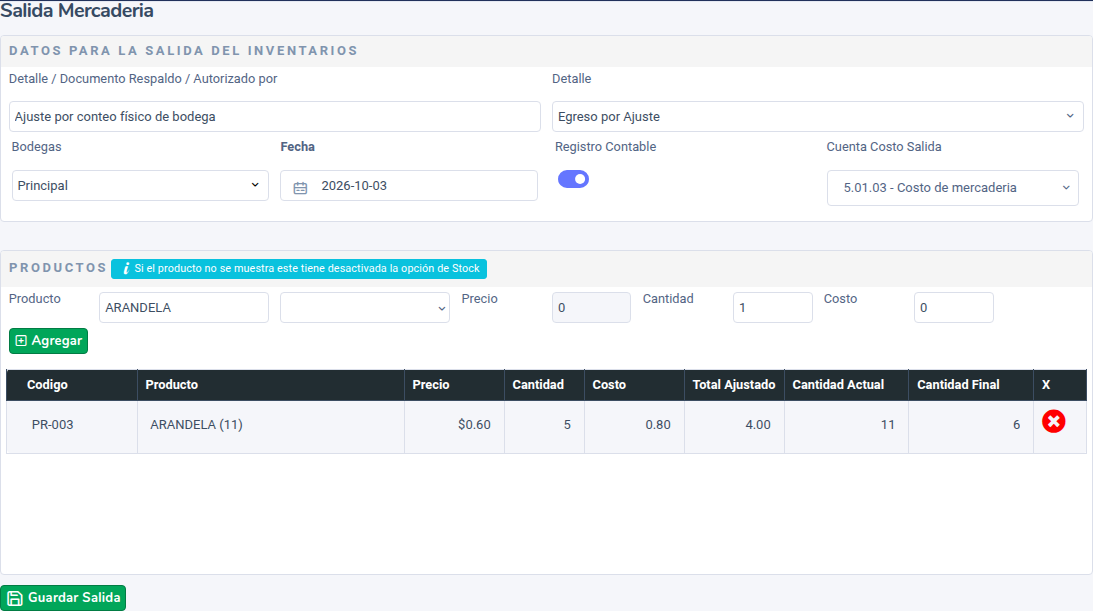The image size is (1093, 611).
Task: Click the Precio input field
Action: coord(591,307)
